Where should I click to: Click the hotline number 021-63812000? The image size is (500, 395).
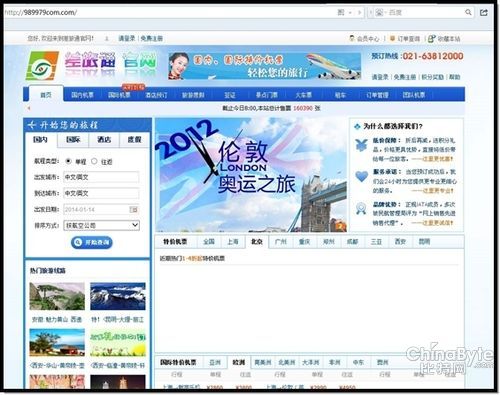pos(433,56)
